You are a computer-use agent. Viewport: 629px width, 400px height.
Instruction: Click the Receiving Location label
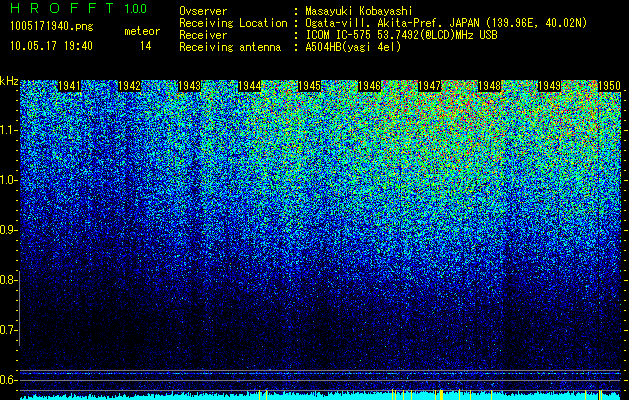pos(233,23)
